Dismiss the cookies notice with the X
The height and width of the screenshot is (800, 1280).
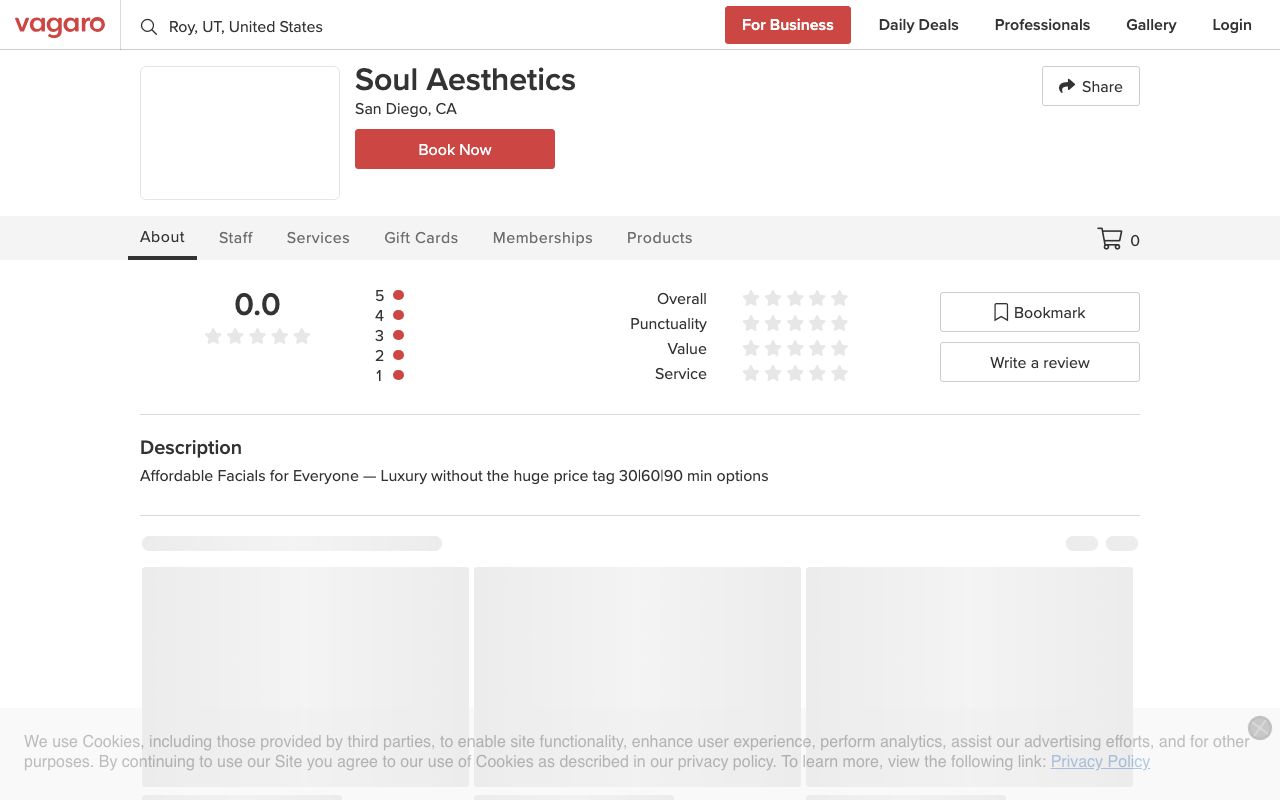[x=1259, y=728]
